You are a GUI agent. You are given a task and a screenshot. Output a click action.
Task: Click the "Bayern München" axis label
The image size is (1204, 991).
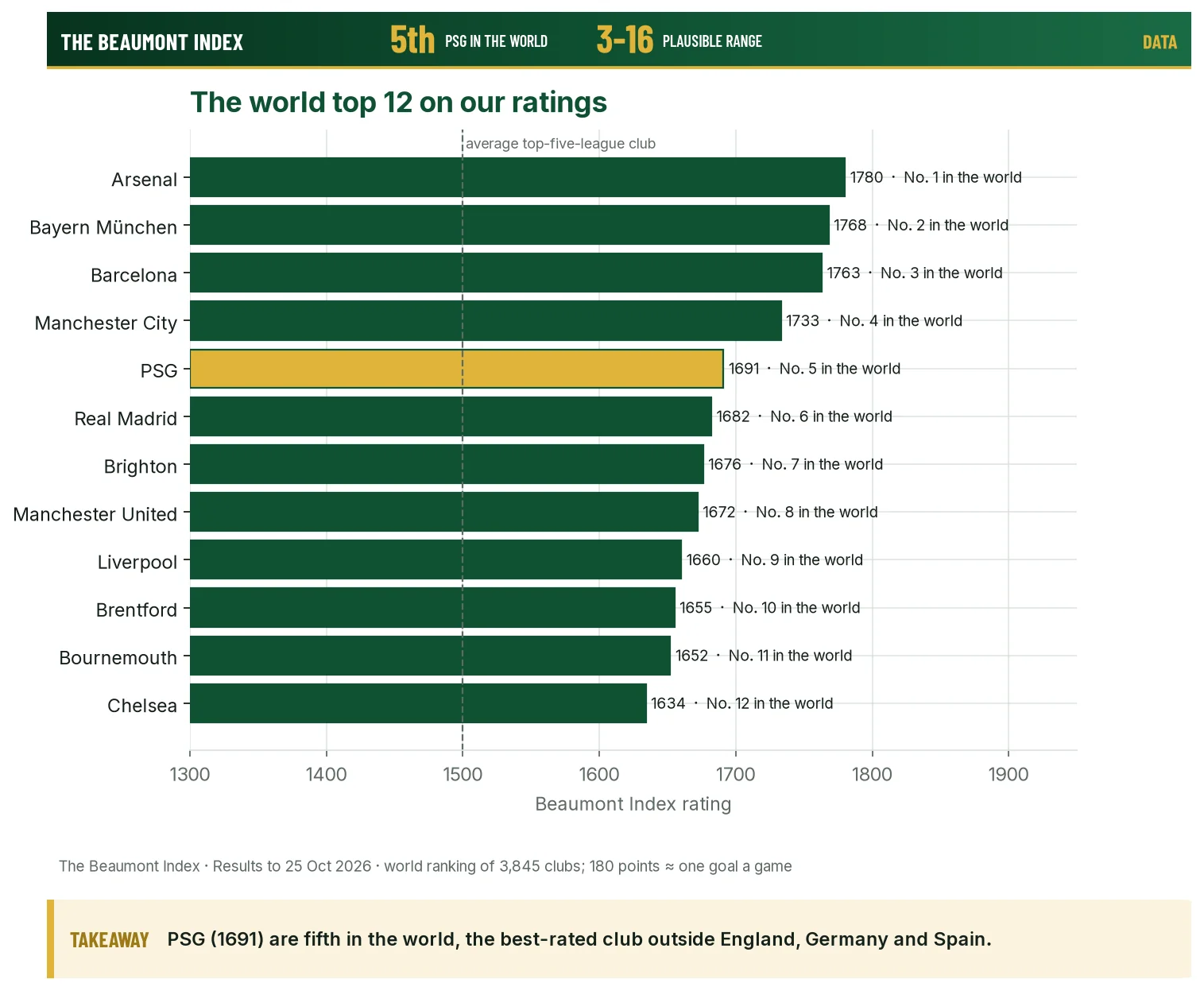103,227
